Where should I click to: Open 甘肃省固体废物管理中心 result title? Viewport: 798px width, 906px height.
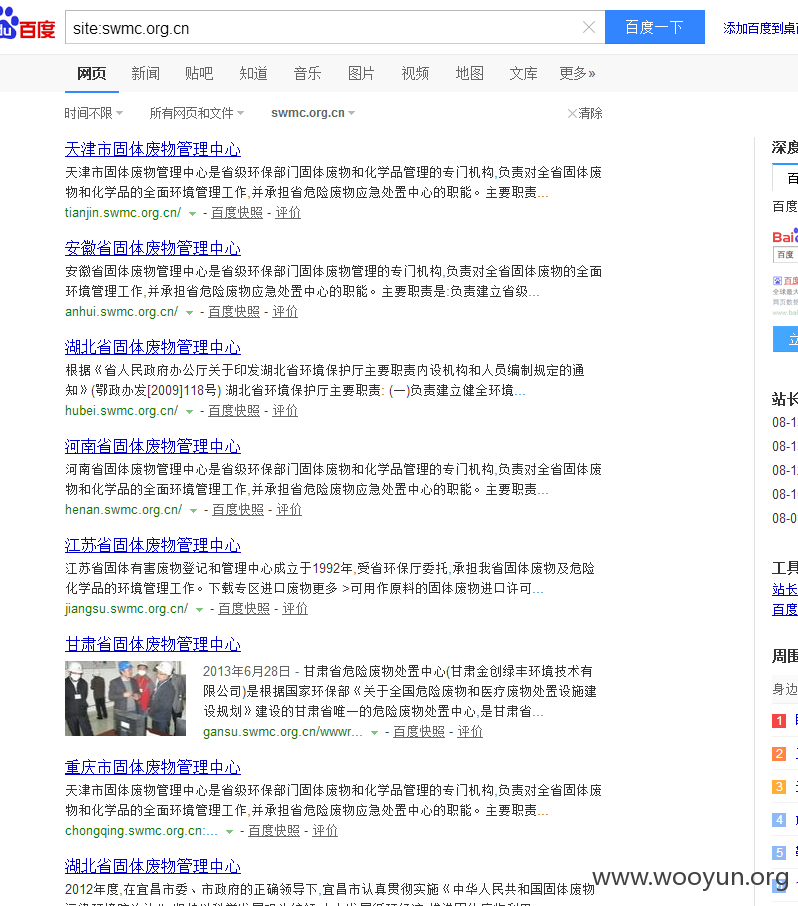point(153,644)
